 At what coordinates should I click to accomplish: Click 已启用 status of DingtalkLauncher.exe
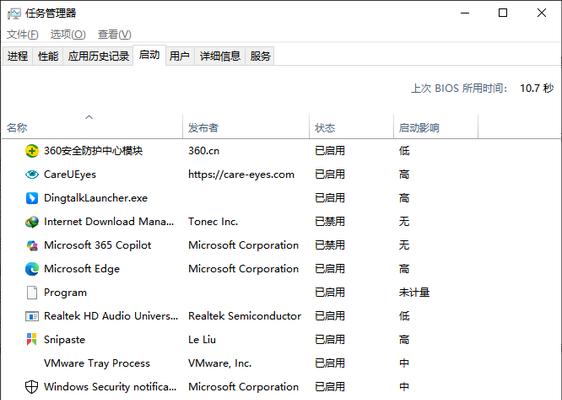point(330,198)
